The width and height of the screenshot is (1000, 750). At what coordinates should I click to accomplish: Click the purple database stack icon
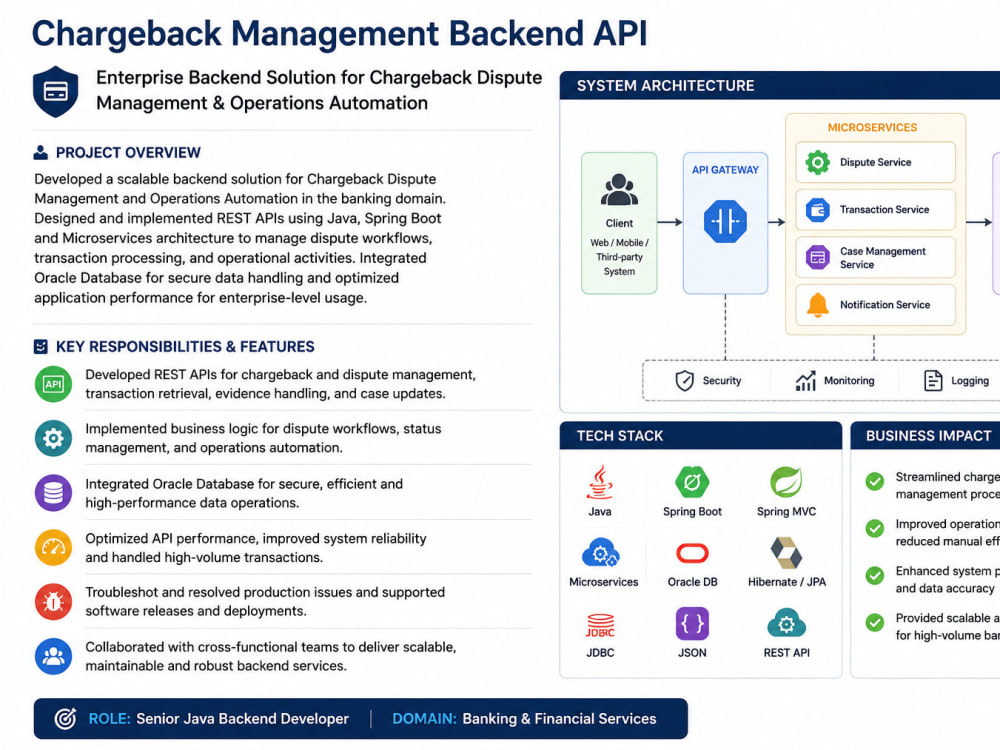click(x=53, y=493)
